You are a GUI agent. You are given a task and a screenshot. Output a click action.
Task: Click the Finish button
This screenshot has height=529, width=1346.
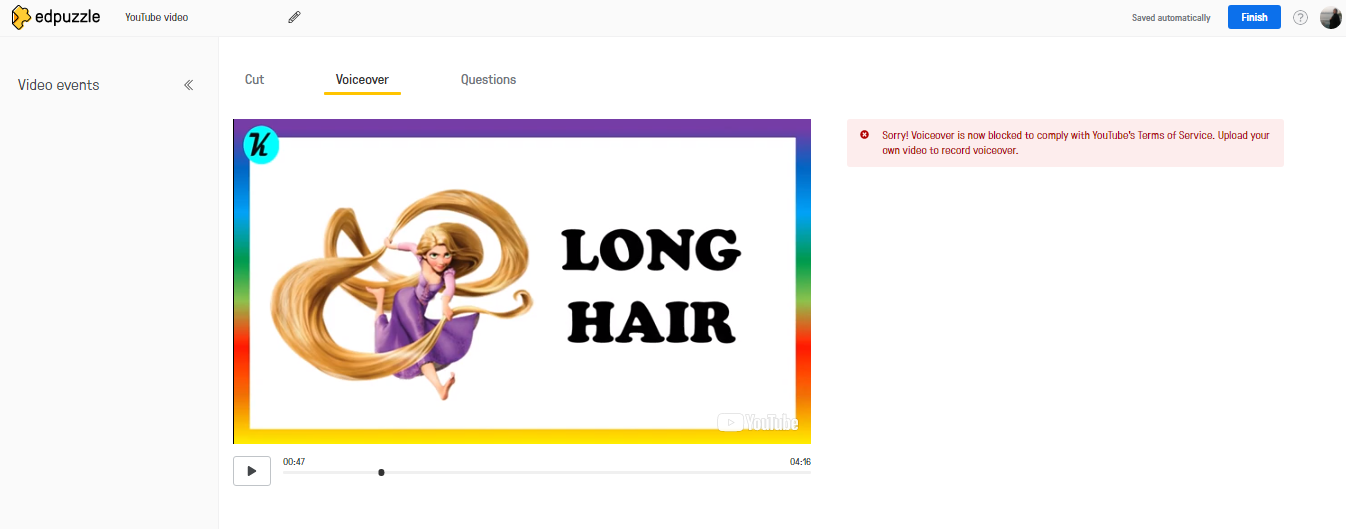(1254, 17)
